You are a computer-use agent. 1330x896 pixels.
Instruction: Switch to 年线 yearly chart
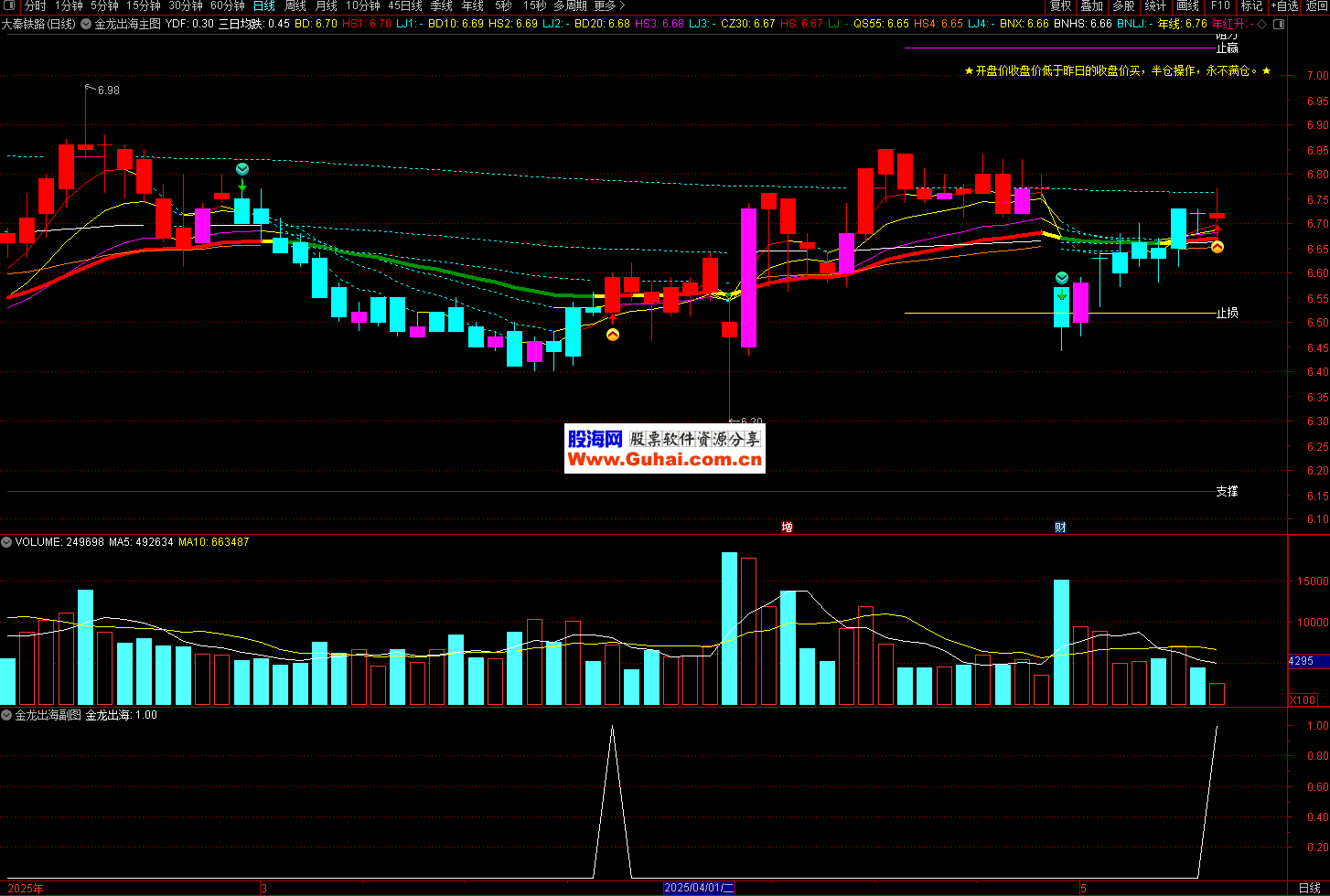[473, 6]
